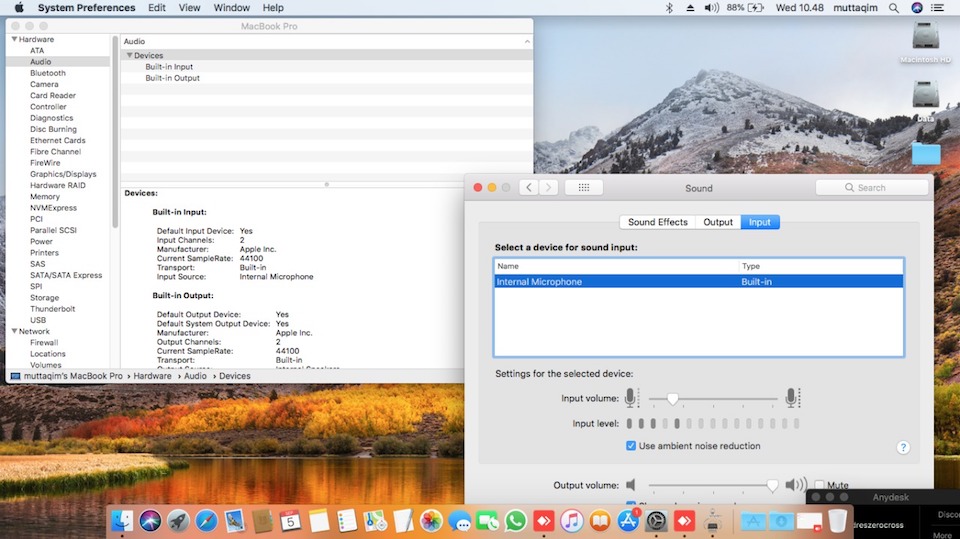This screenshot has height=539, width=960.
Task: Open Finder from the dock
Action: (123, 520)
